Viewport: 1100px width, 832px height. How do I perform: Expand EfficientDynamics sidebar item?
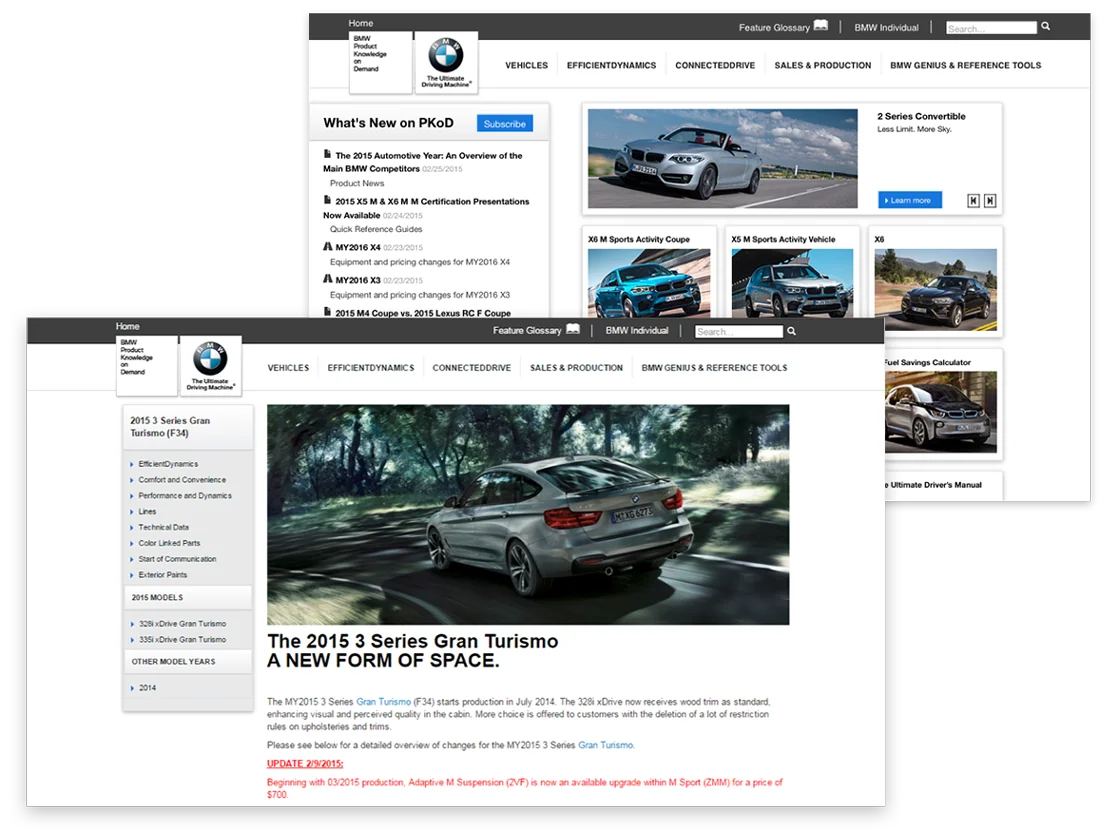pyautogui.click(x=168, y=464)
